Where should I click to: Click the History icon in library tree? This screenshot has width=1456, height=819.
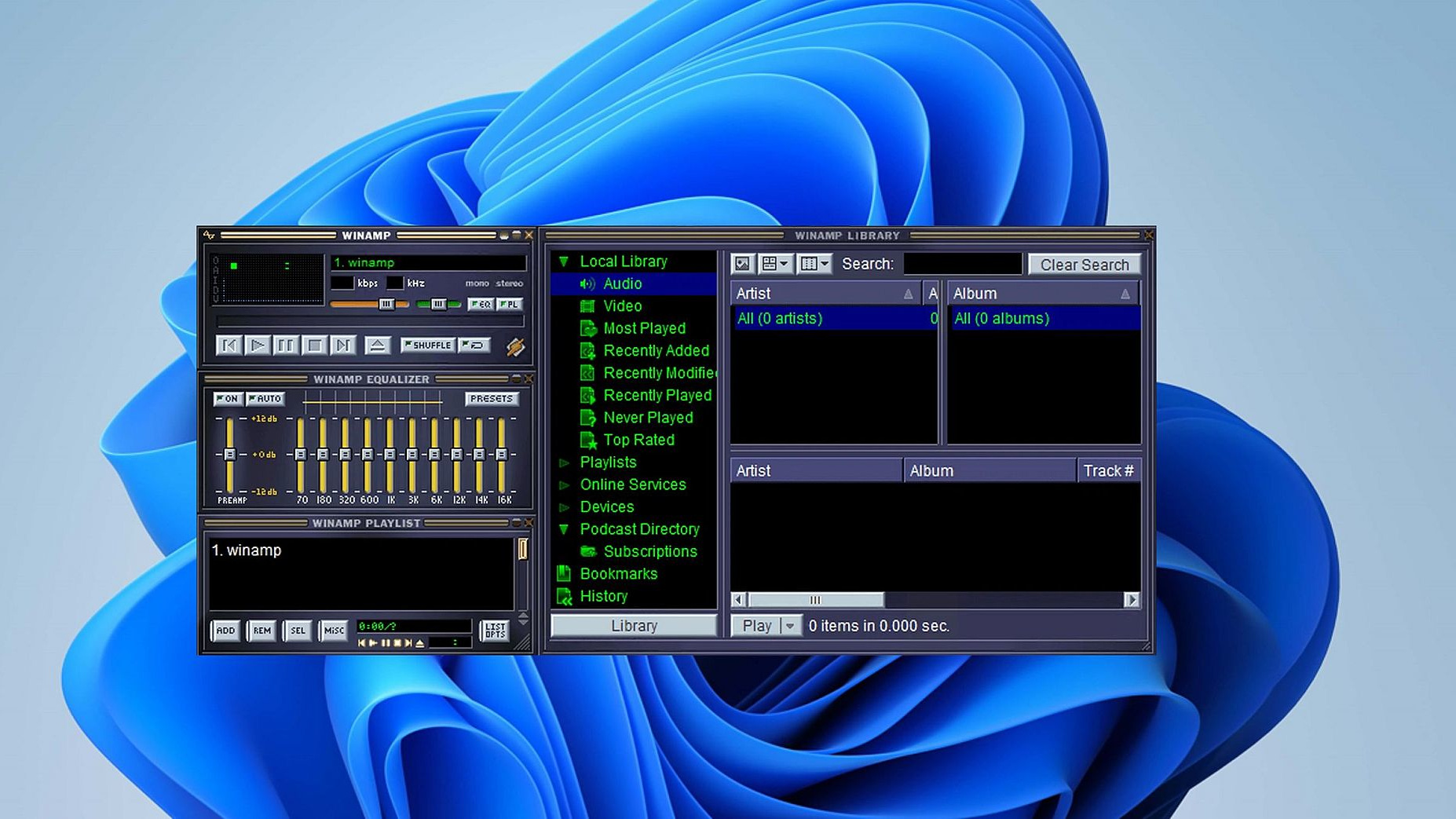(x=564, y=597)
